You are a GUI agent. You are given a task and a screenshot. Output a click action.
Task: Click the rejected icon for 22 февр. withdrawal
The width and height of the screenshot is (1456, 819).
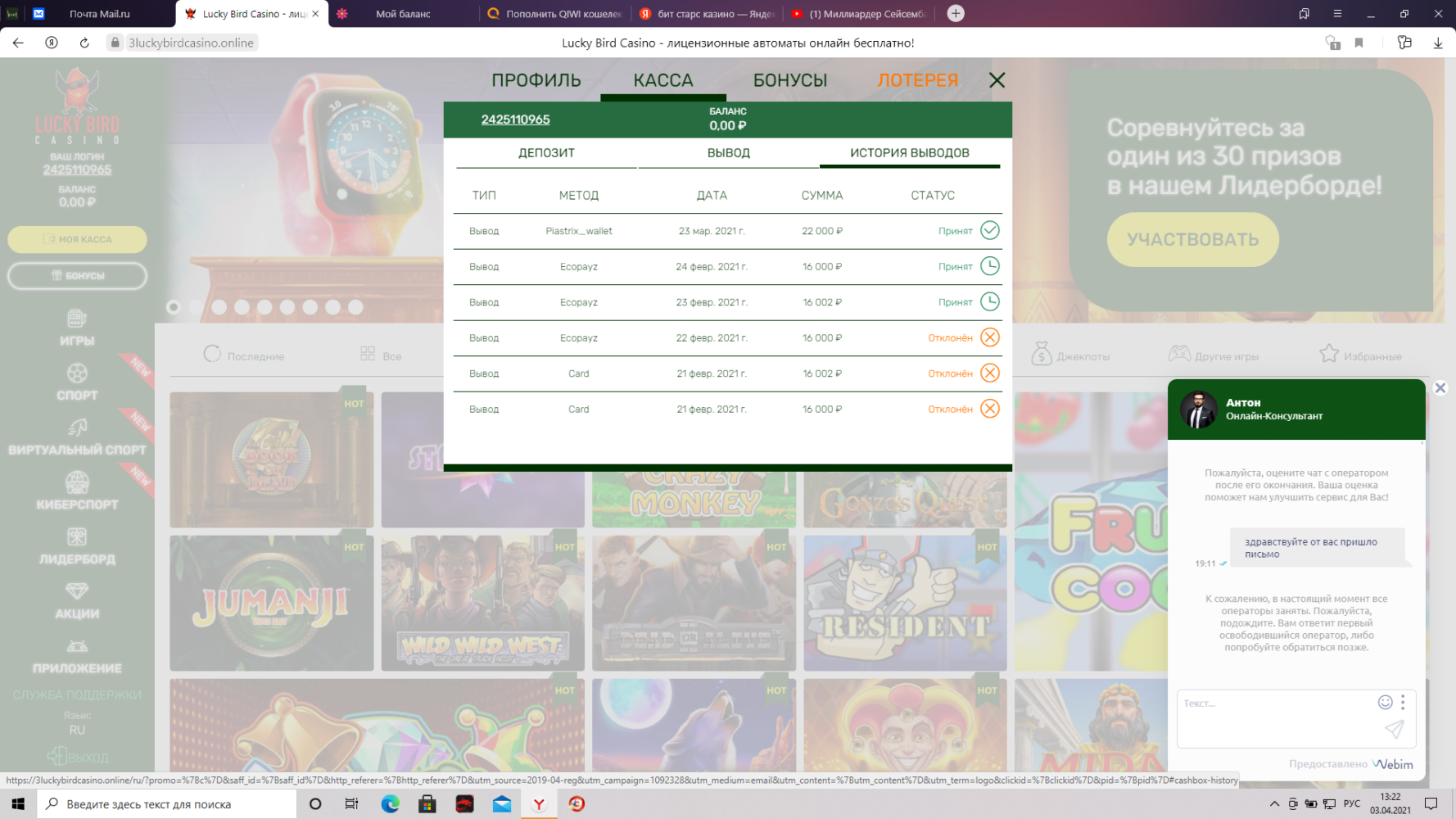(x=990, y=337)
